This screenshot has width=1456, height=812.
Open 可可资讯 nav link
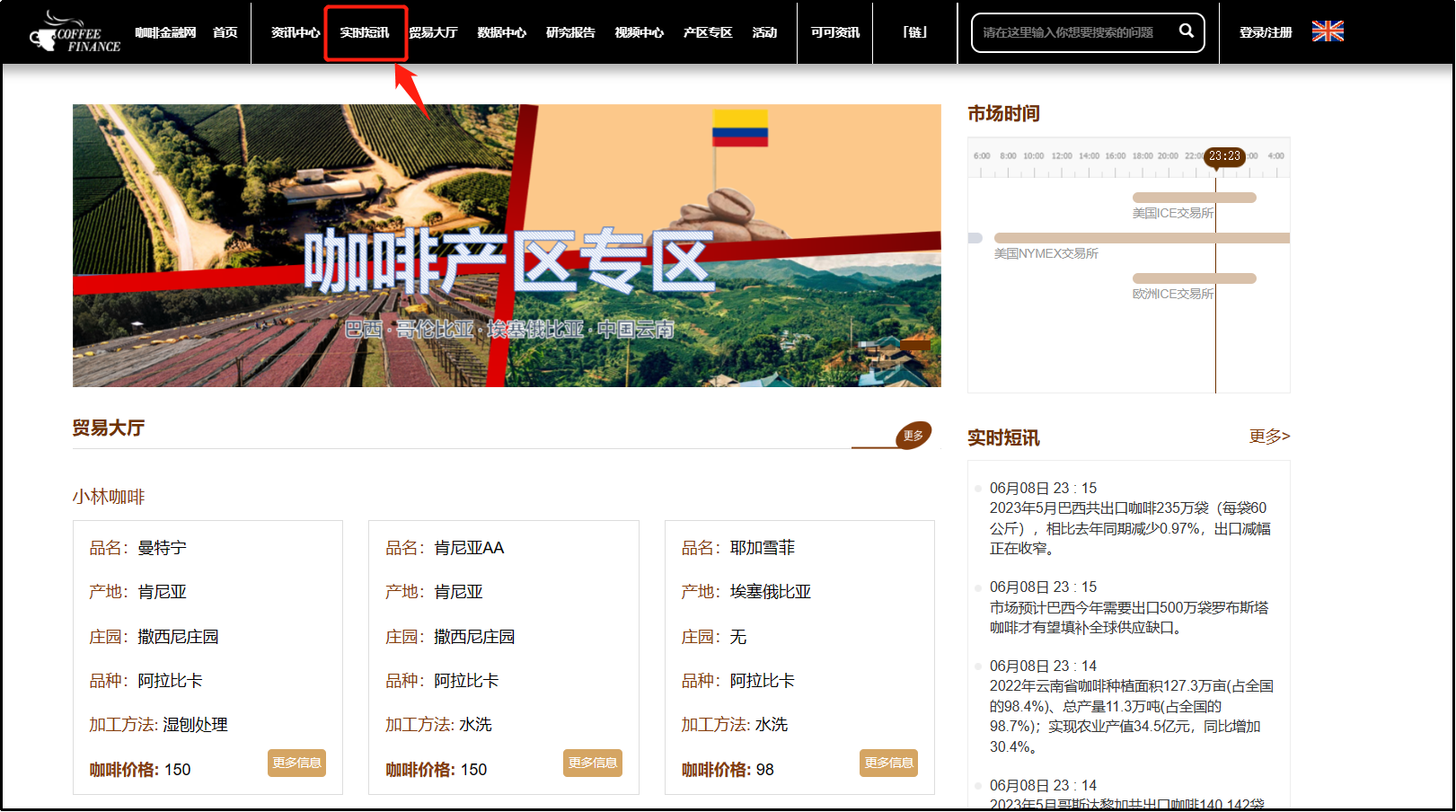coord(835,32)
